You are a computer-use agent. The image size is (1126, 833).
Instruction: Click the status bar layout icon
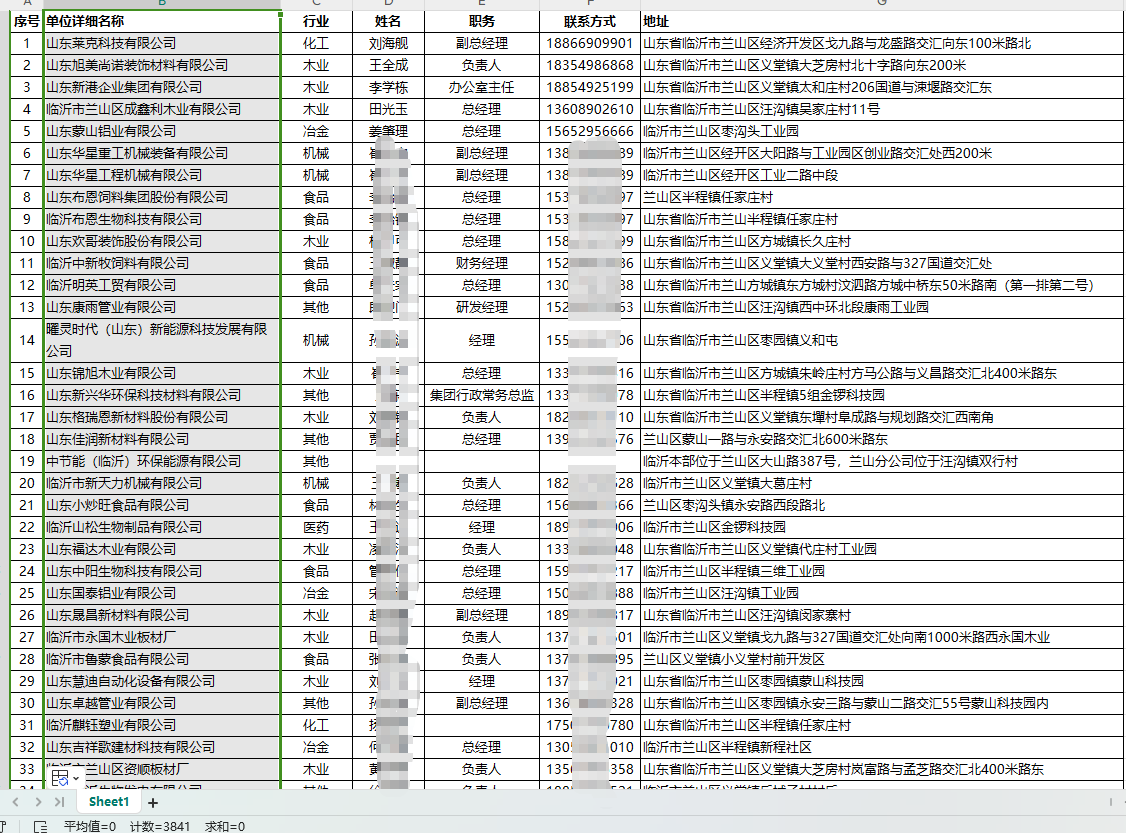point(40,826)
